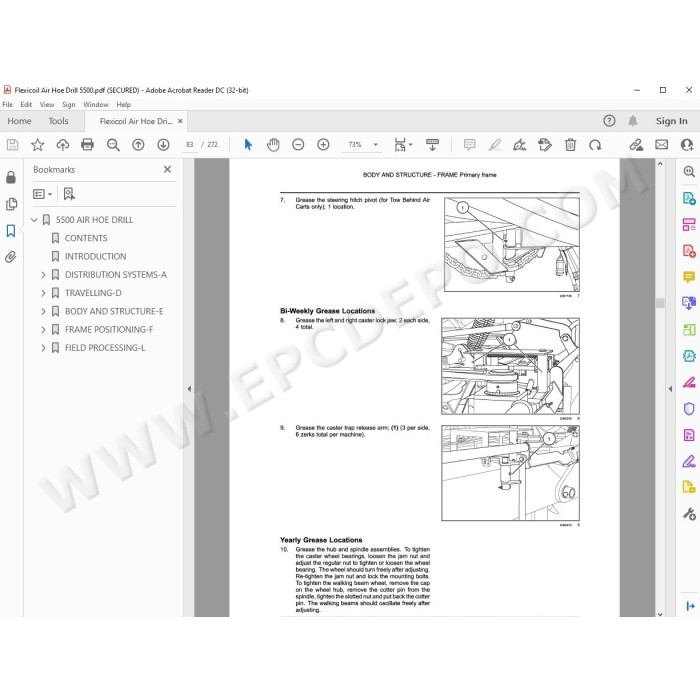
Task: Expand FIELD PROCESSING-L bookmark
Action: (43, 348)
